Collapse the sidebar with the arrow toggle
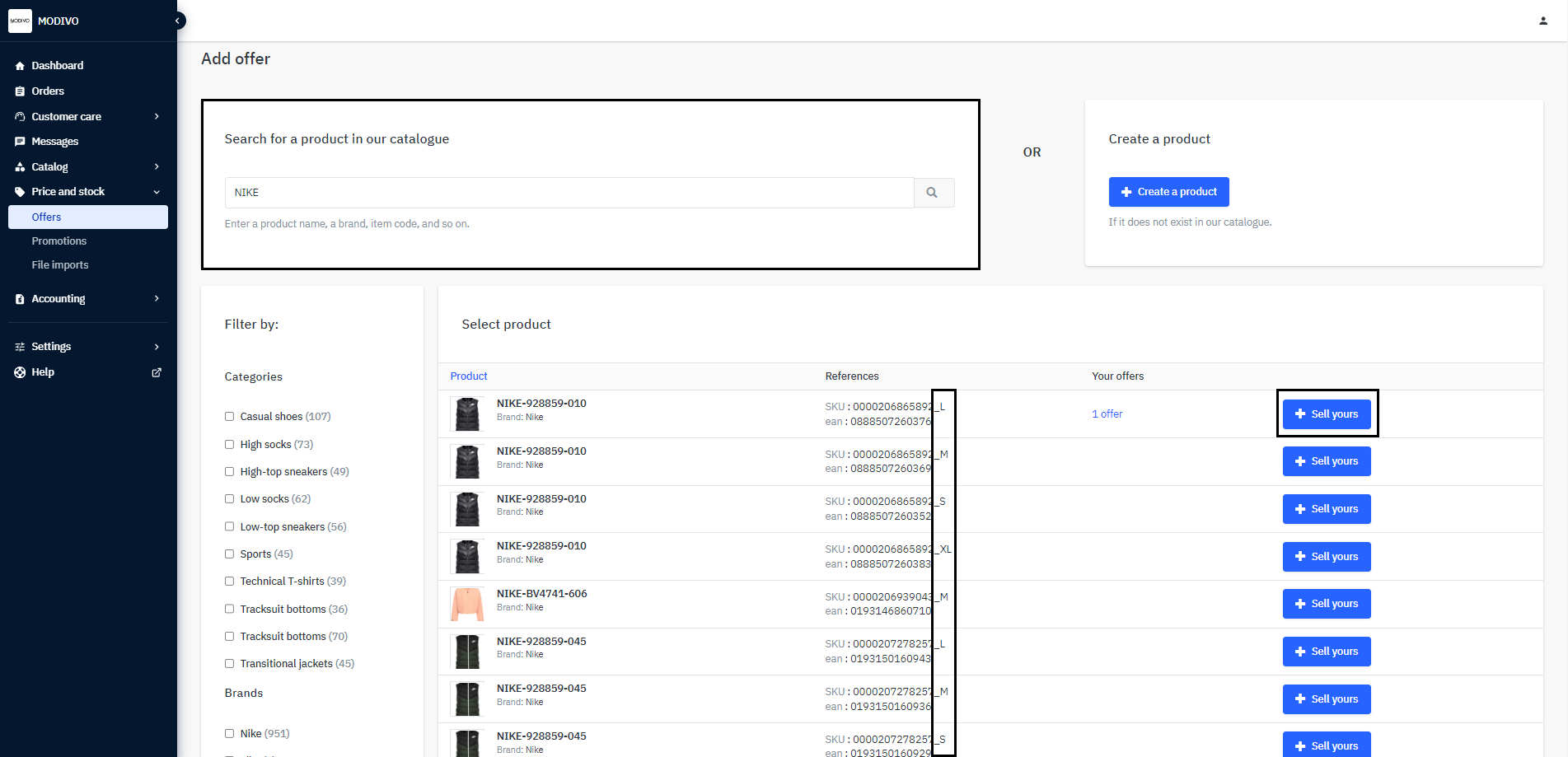This screenshot has width=1568, height=757. click(177, 21)
